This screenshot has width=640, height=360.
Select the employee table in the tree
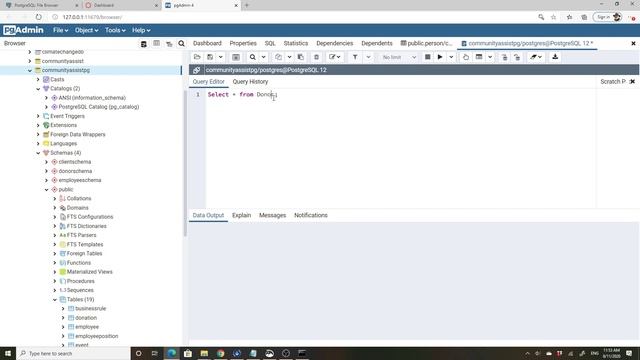(87, 327)
